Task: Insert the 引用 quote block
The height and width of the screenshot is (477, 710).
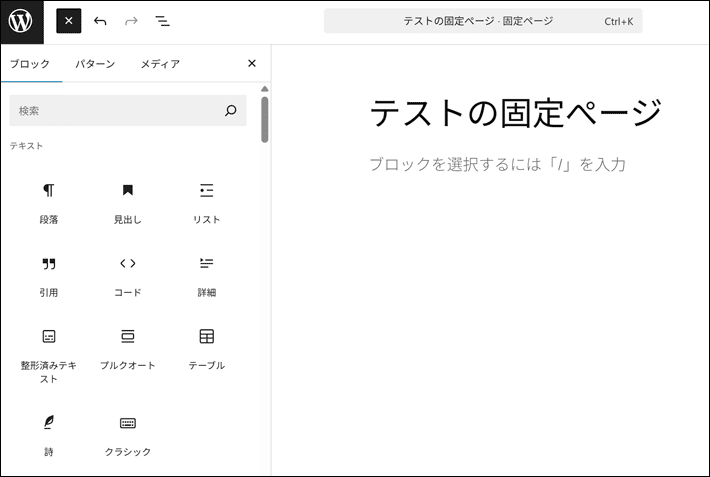Action: 49,275
